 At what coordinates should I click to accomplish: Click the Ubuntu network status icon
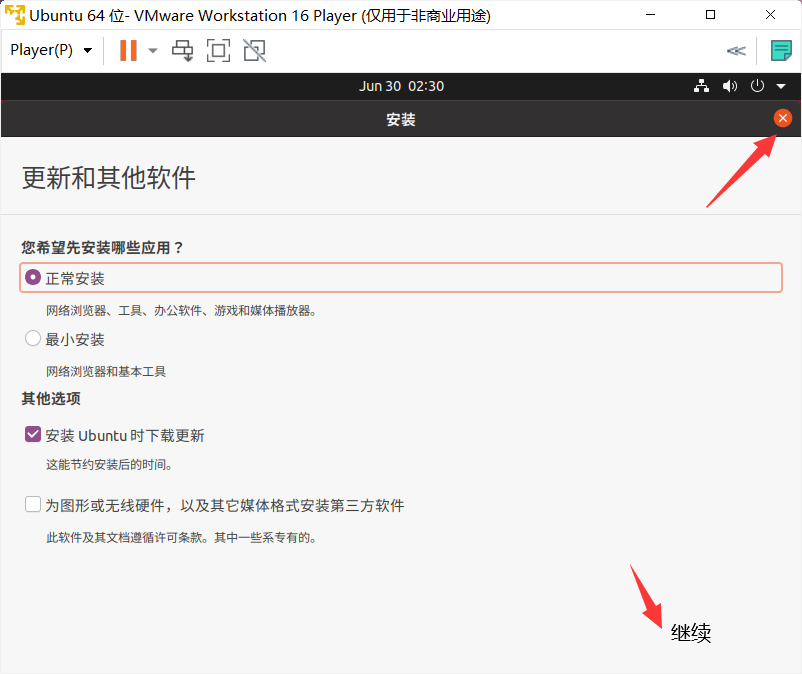[701, 86]
